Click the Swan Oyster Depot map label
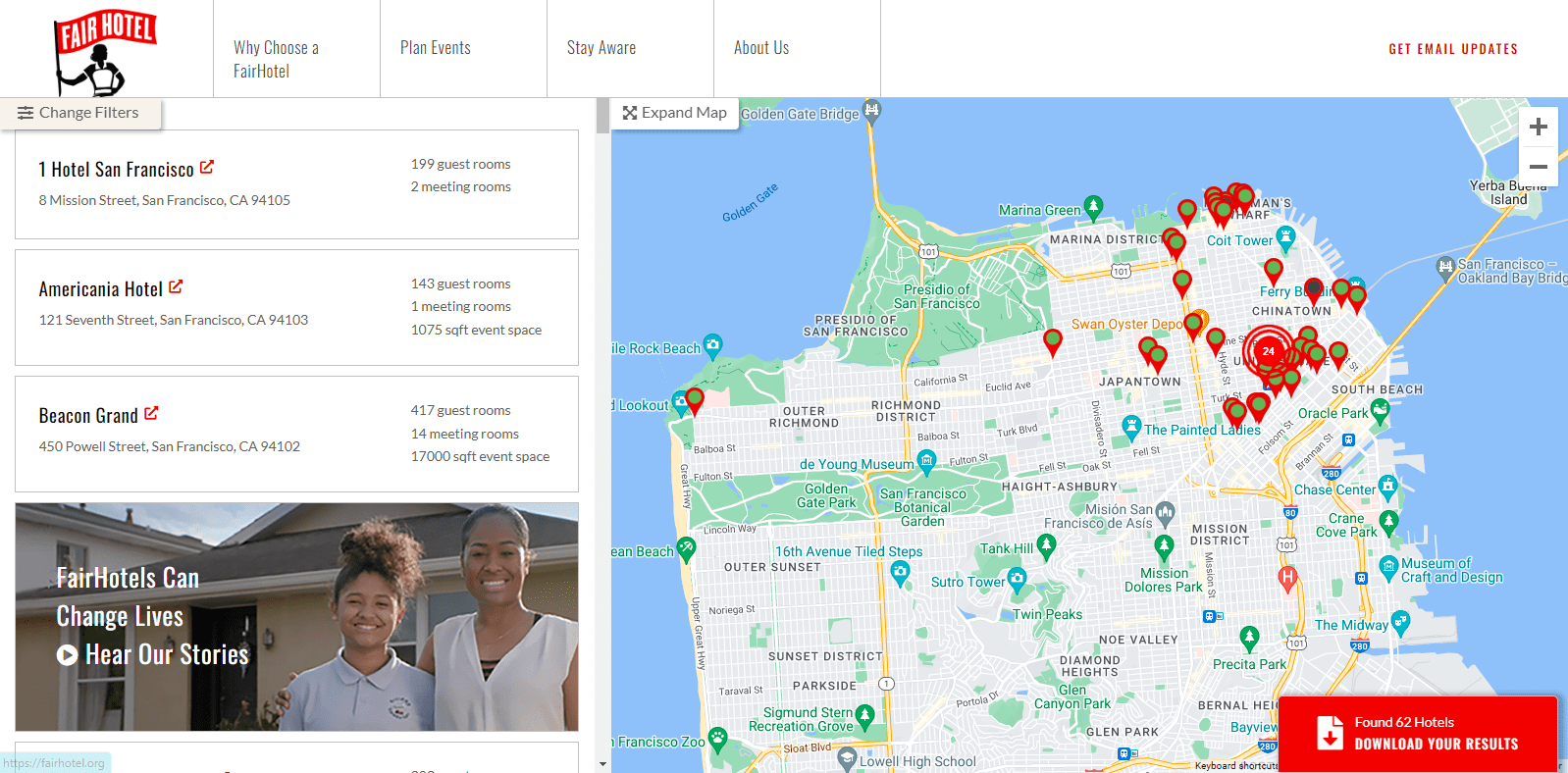This screenshot has width=1568, height=773. [x=1126, y=324]
